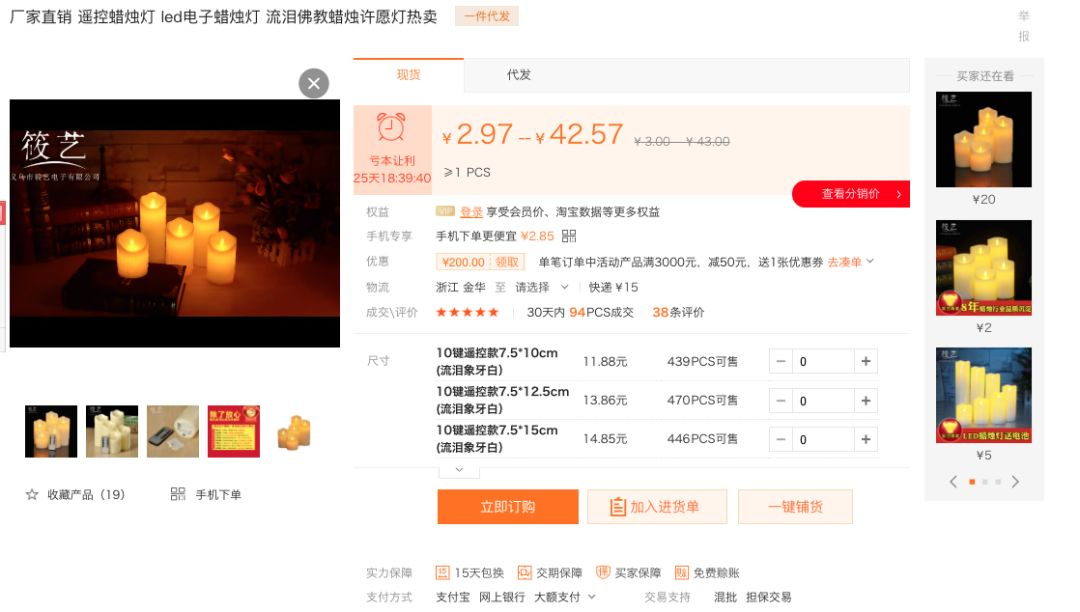Expand more size options below the list
Viewport: 1080px width, 612px height.
(x=459, y=469)
